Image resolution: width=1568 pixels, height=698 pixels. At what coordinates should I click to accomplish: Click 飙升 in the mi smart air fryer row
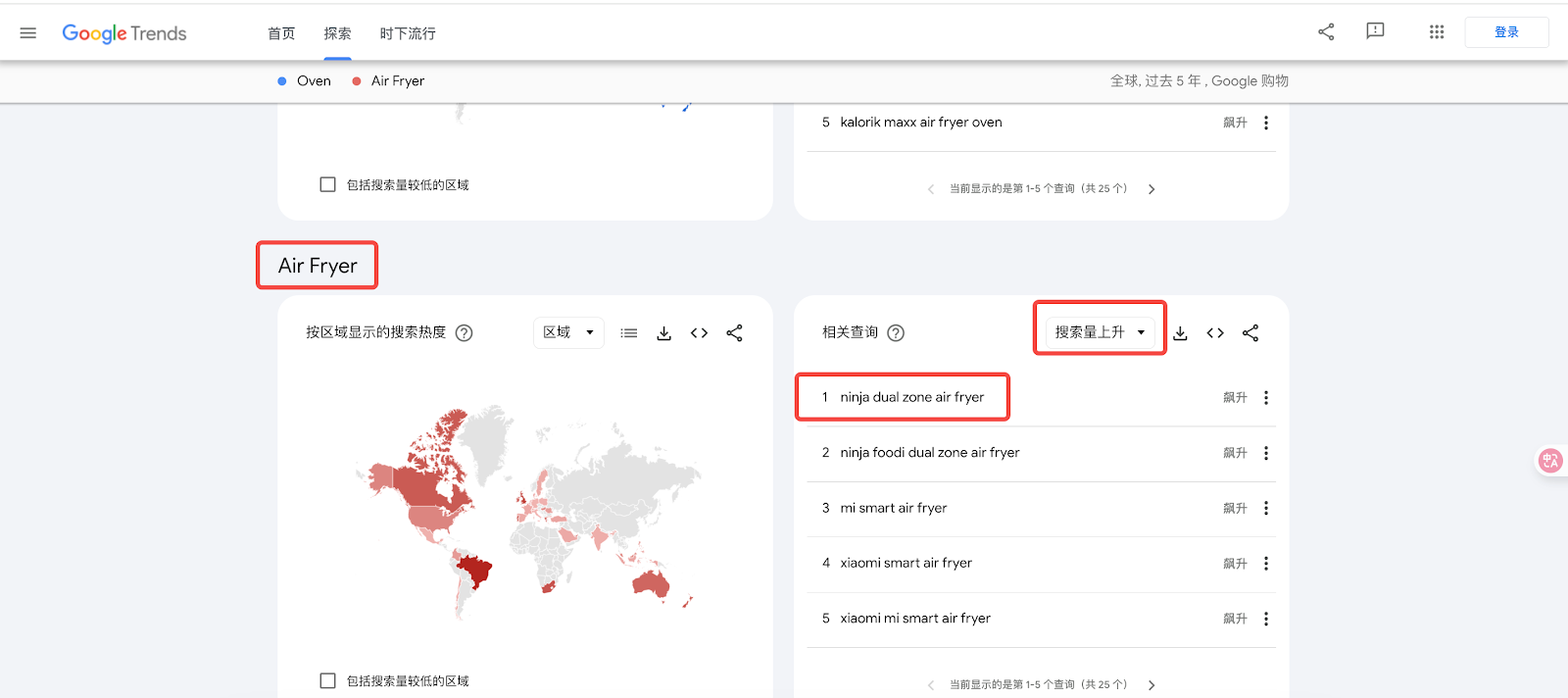coord(1235,509)
